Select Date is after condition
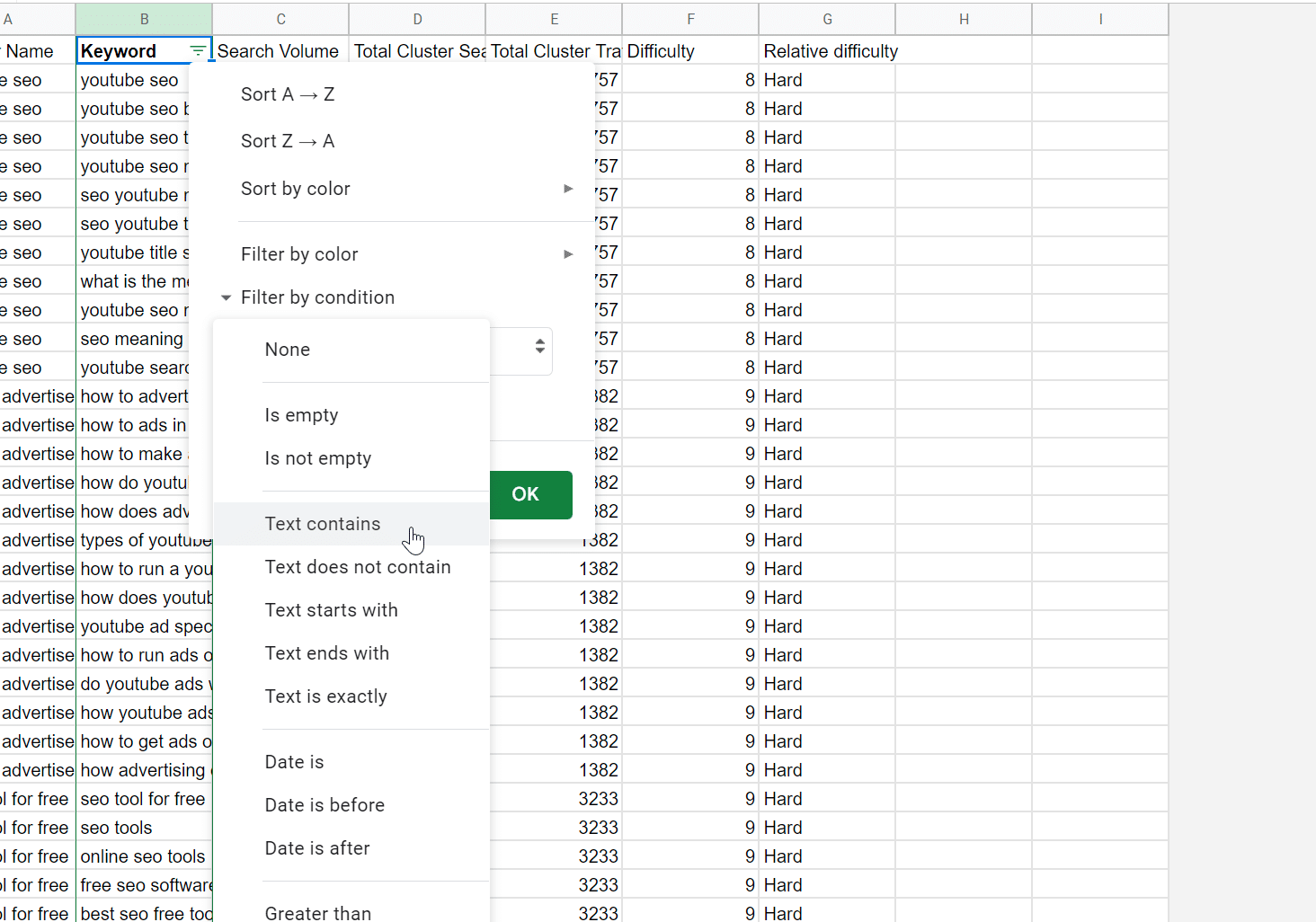The height and width of the screenshot is (922, 1316). [351, 848]
